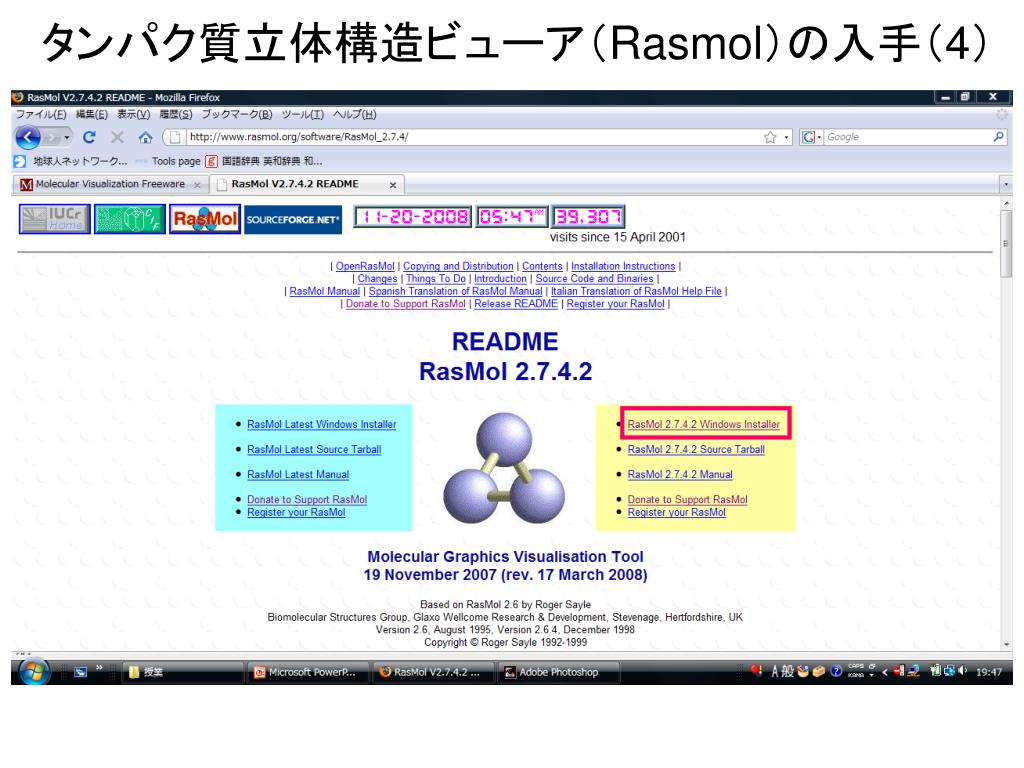This screenshot has height=768, width=1024.
Task: Open the 国語辞典 英和辞典 bookmark
Action: [264, 161]
